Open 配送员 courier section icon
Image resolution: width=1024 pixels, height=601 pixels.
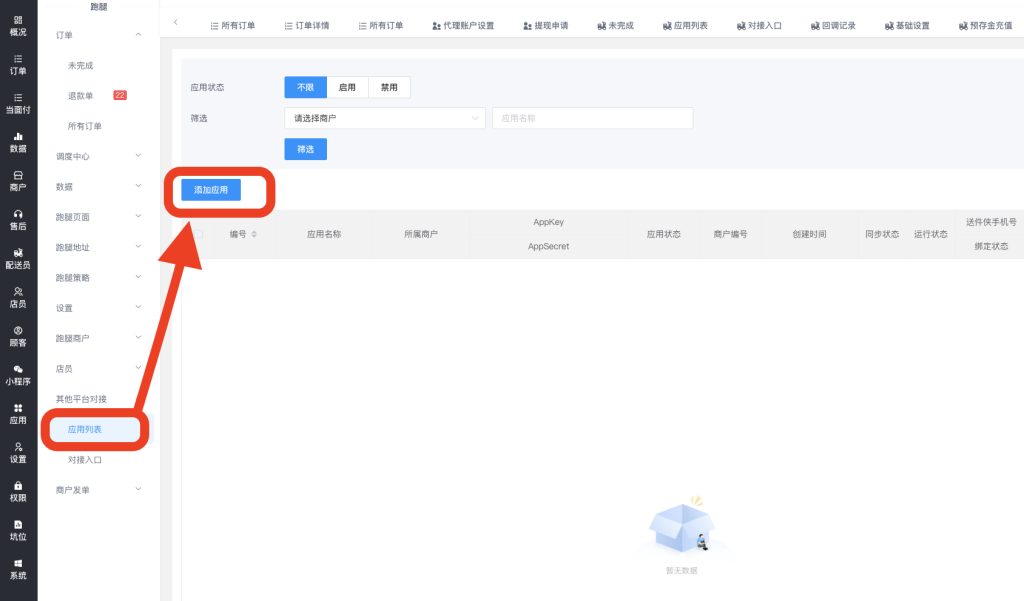(18, 258)
